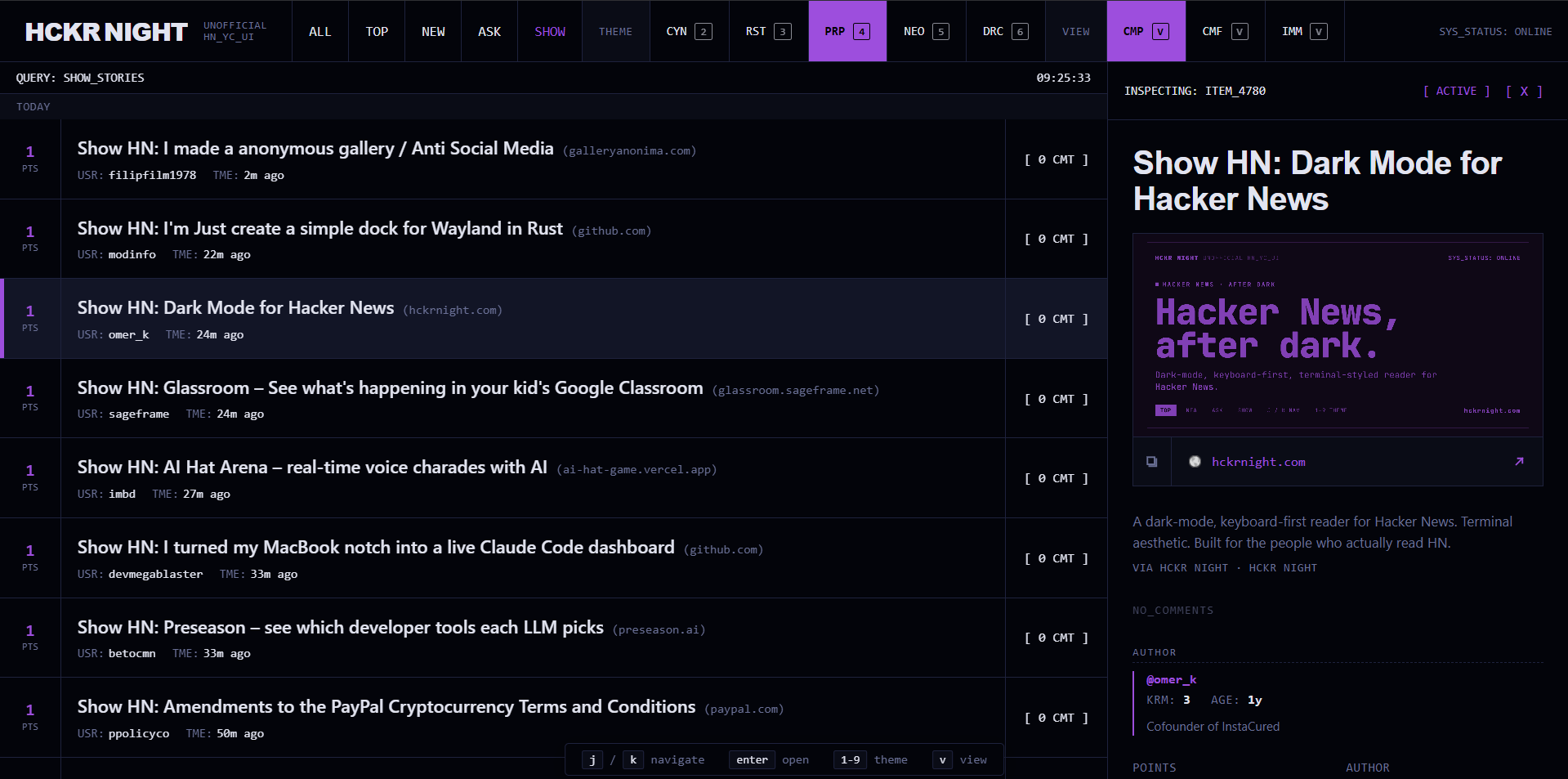The image size is (1568, 779).
Task: Go to the ASK tab
Action: [489, 31]
